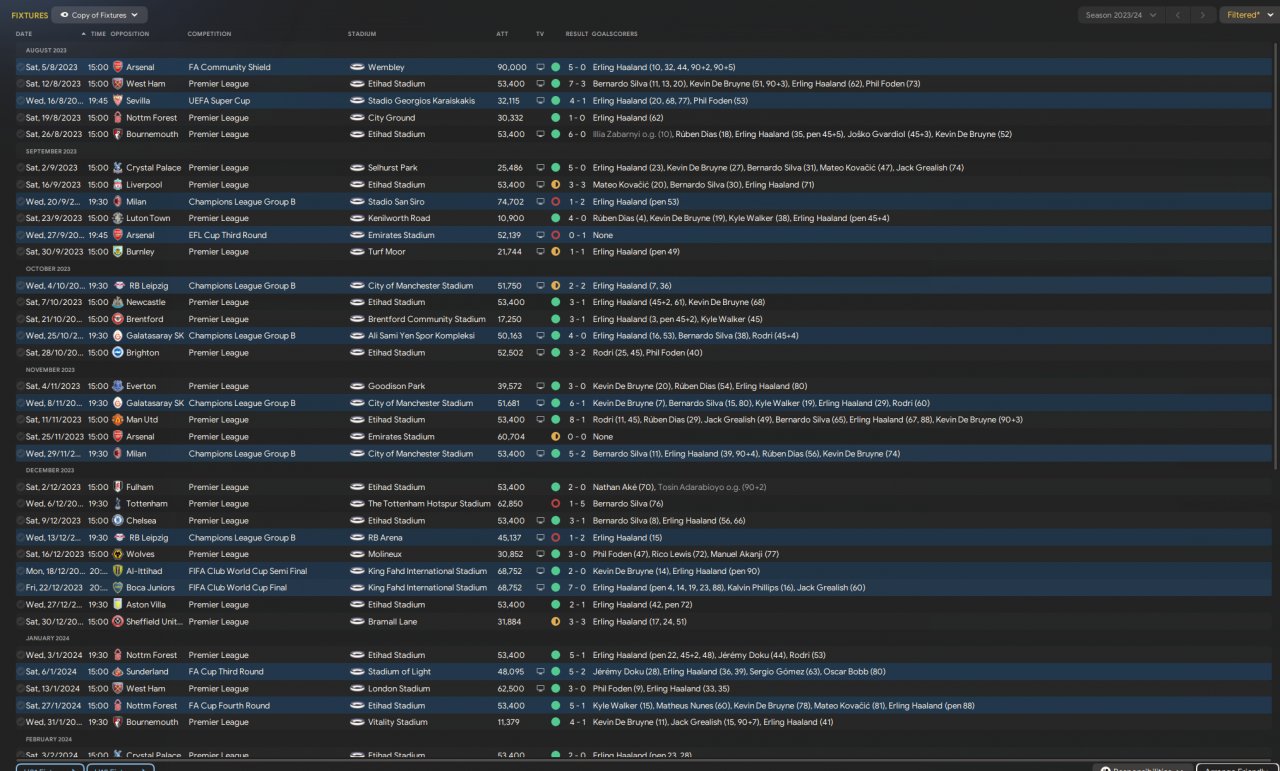Expand the Filtered* filter dropdown

pyautogui.click(x=1248, y=15)
